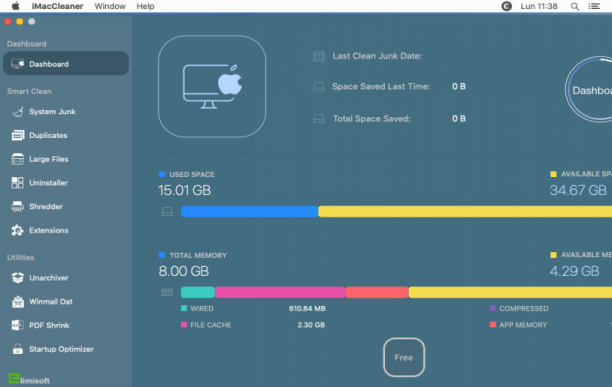Screen dimensions: 612x387
Task: Click the purple COMPRESSED legend swatch
Action: tap(493, 308)
